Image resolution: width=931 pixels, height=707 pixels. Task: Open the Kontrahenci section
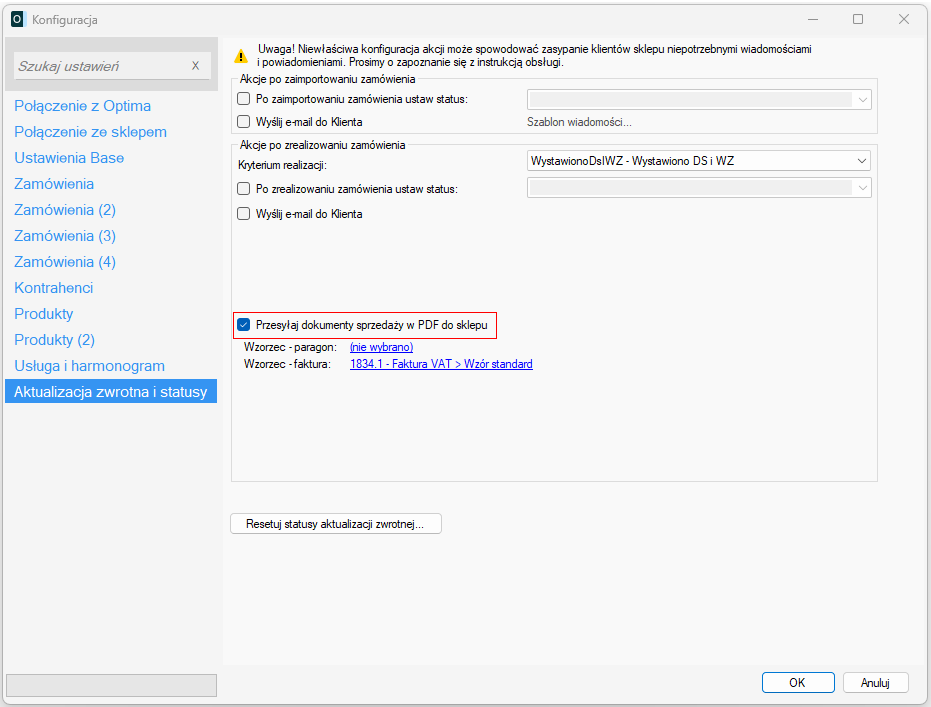click(53, 288)
